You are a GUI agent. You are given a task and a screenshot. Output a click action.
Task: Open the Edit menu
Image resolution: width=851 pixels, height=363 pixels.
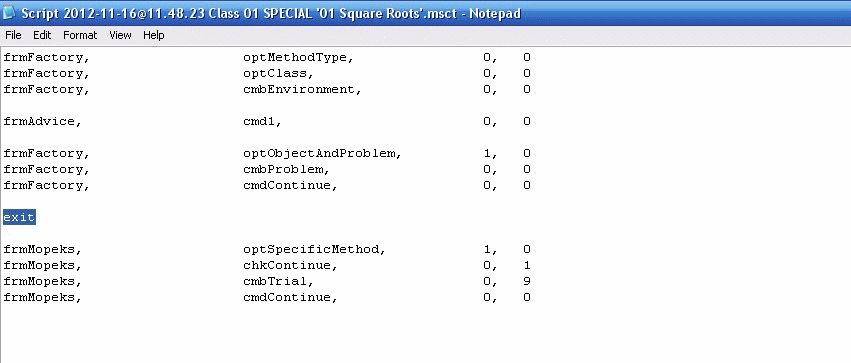point(42,35)
